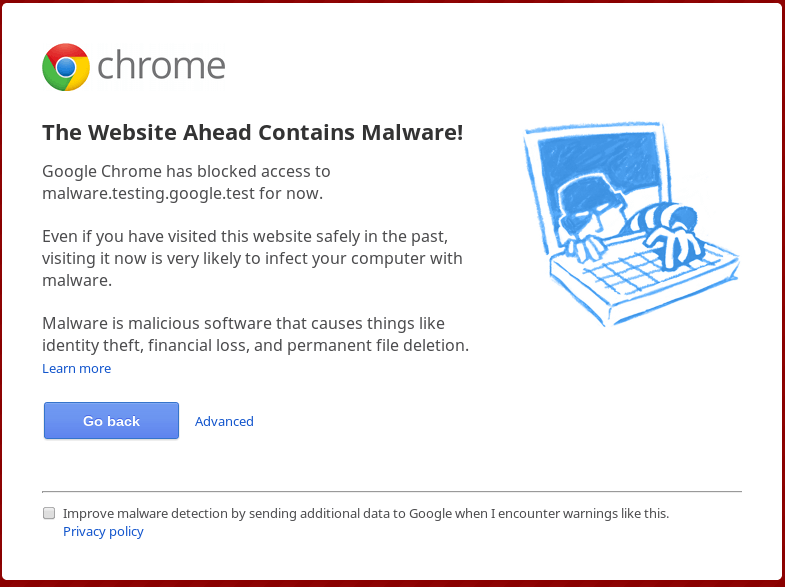Click the "Malware is malicious software" paragraph
Screen dimensions: 785x587
click(x=243, y=324)
